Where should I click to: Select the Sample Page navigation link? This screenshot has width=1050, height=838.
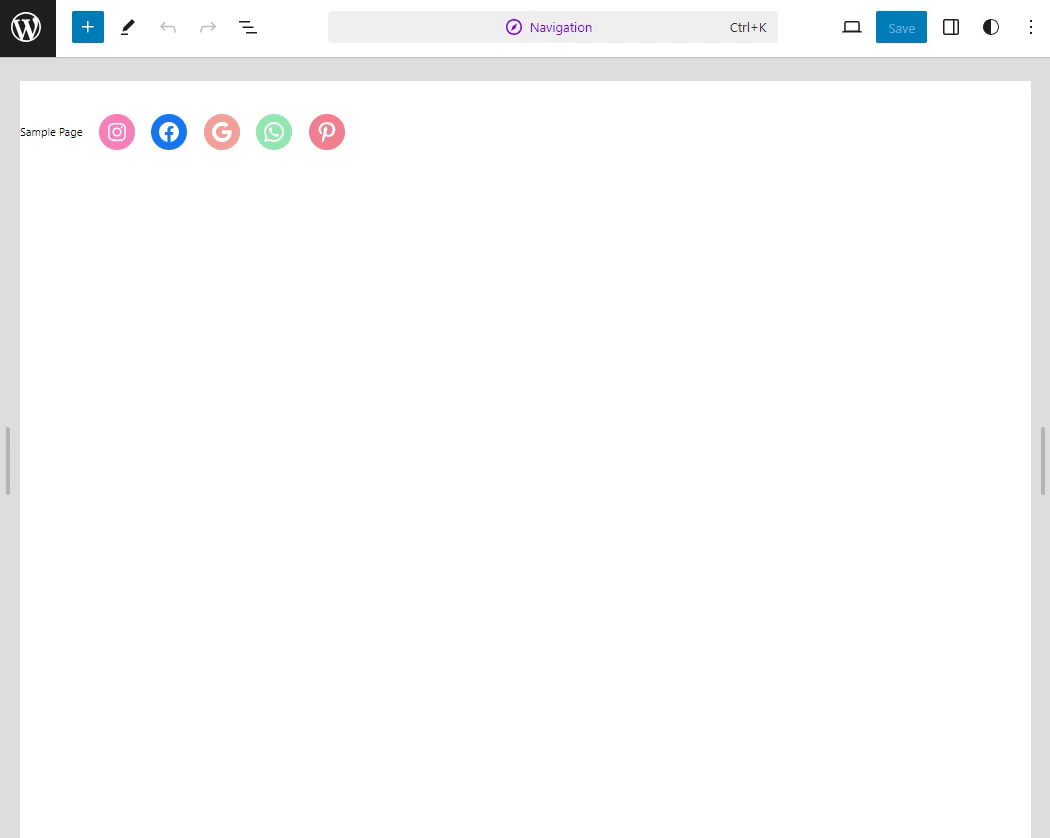pyautogui.click(x=52, y=132)
